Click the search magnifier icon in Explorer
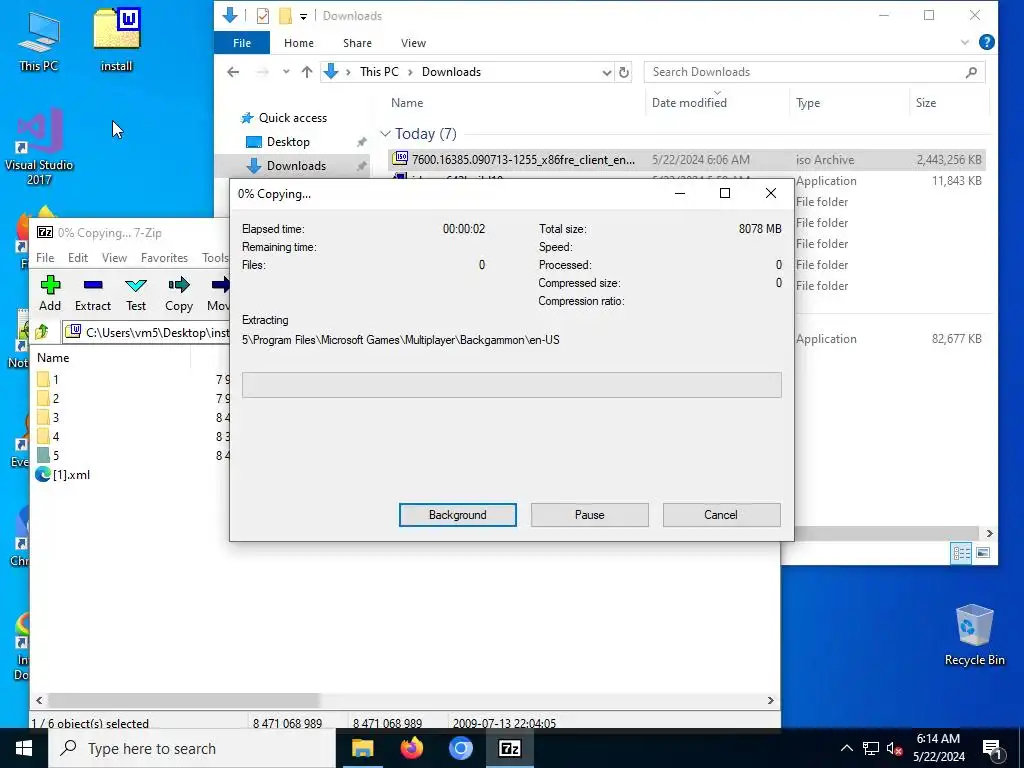The image size is (1024, 768). coord(971,72)
